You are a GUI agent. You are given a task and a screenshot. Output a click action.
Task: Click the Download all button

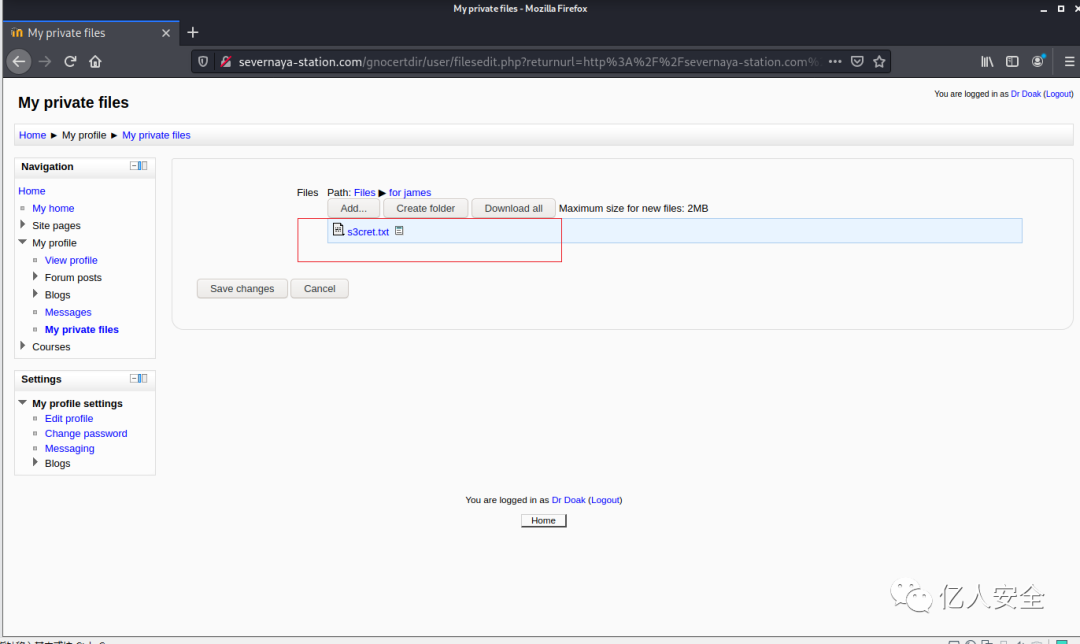(513, 208)
